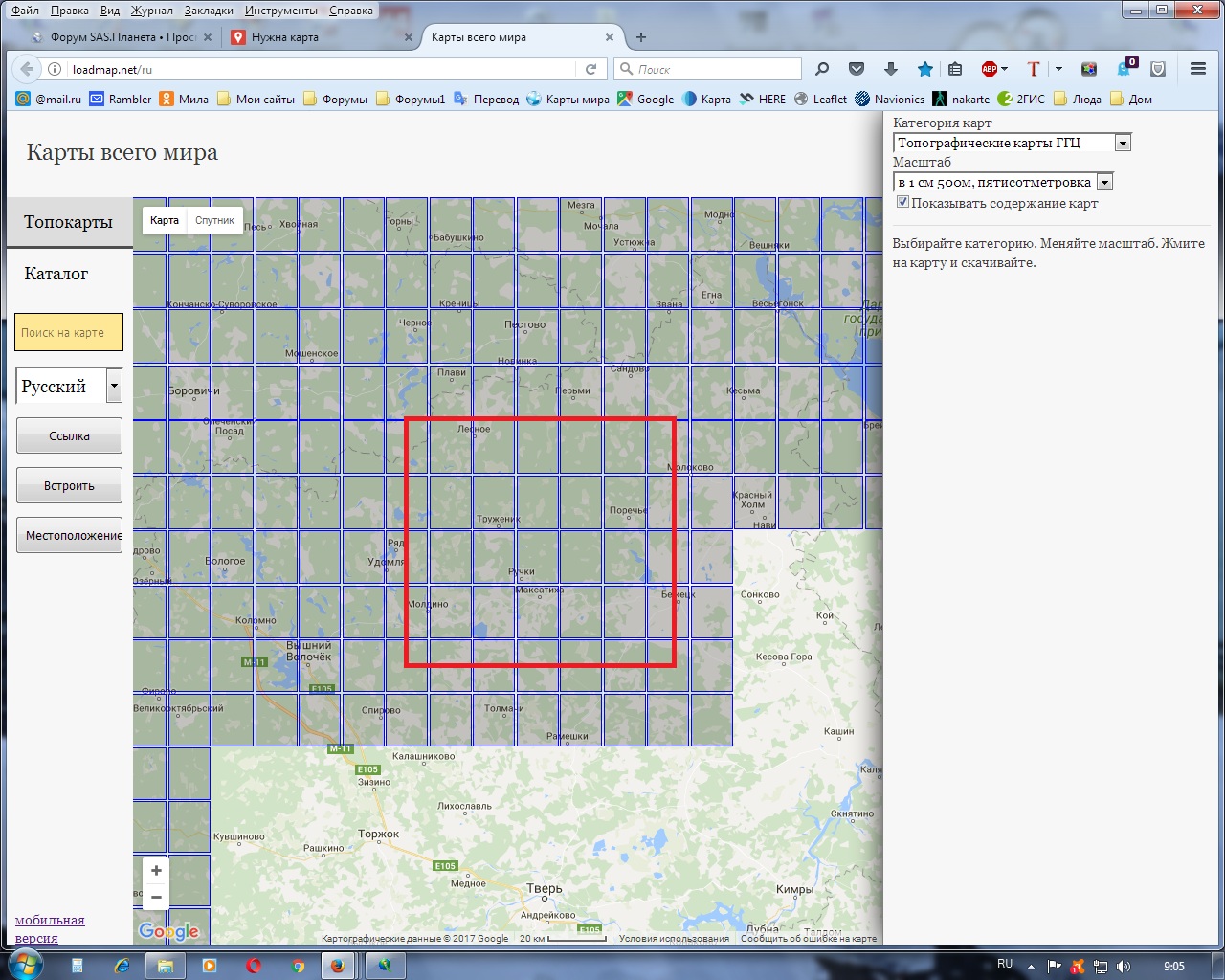The width and height of the screenshot is (1225, 980).
Task: Bookmark this page with the star icon
Action: coord(924,69)
